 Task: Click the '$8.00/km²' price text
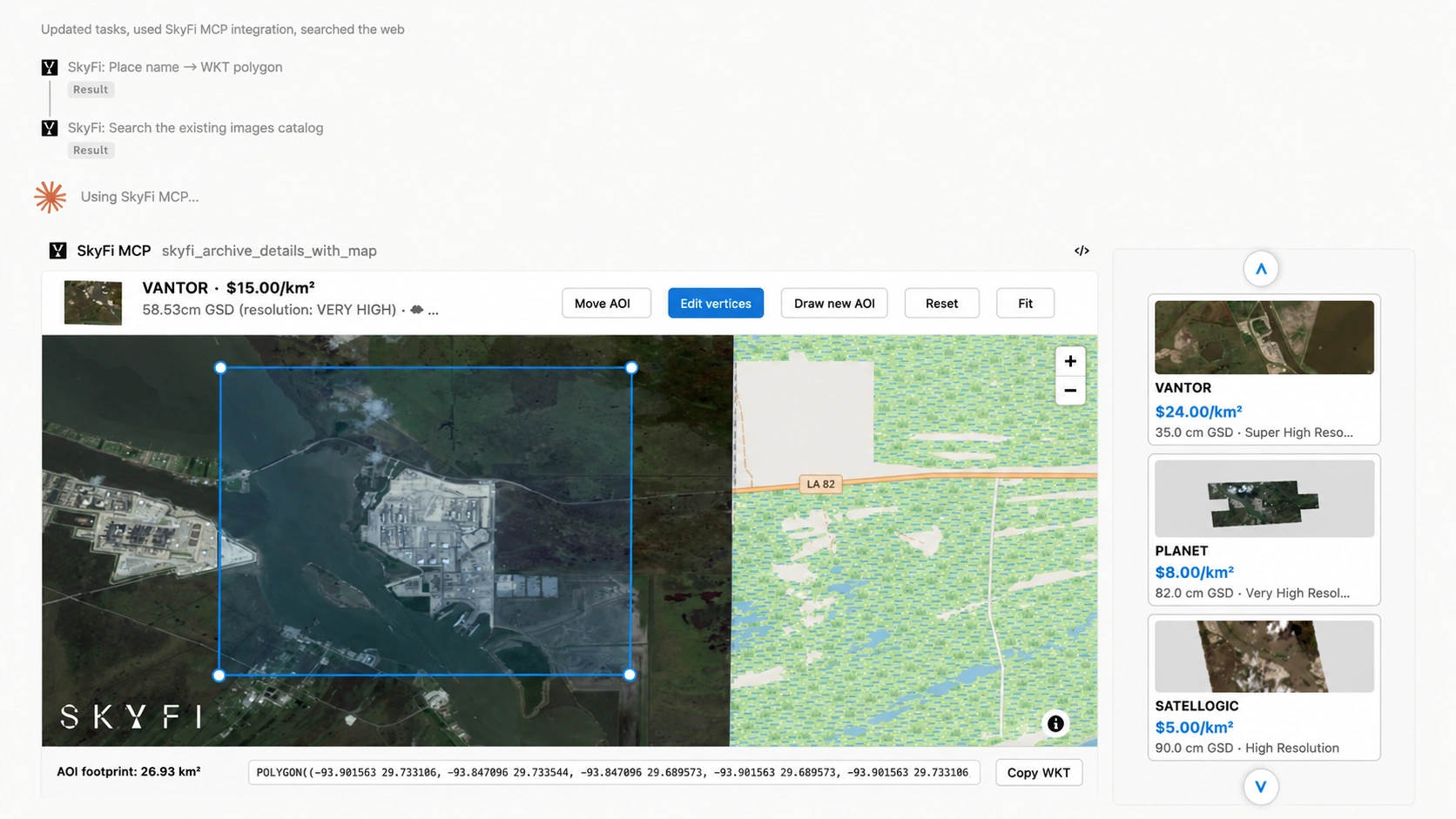click(1195, 573)
